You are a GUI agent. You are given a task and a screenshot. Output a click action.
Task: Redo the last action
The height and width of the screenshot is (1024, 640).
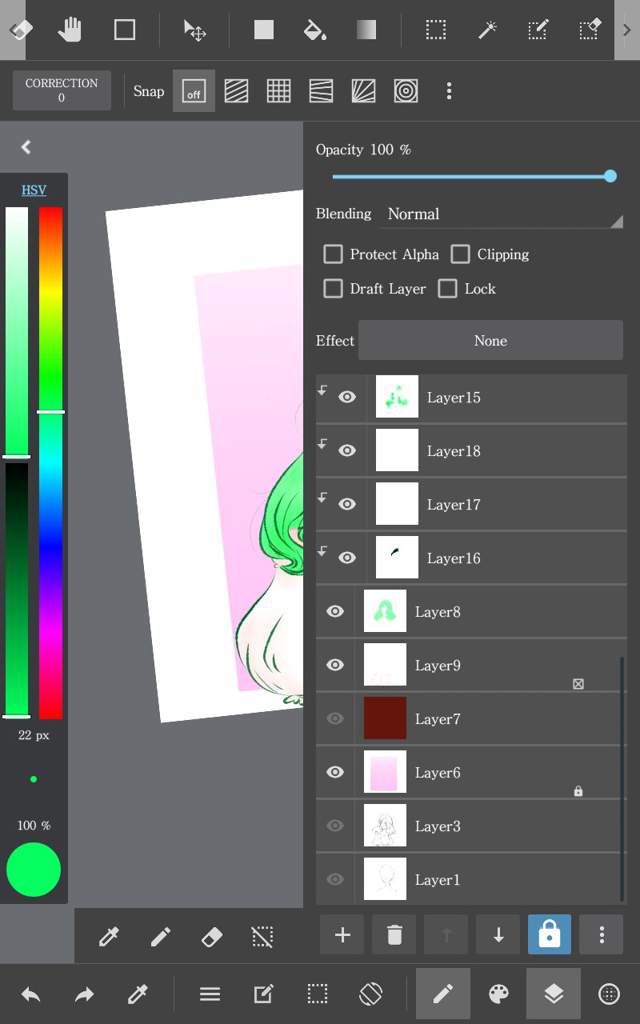coord(84,995)
